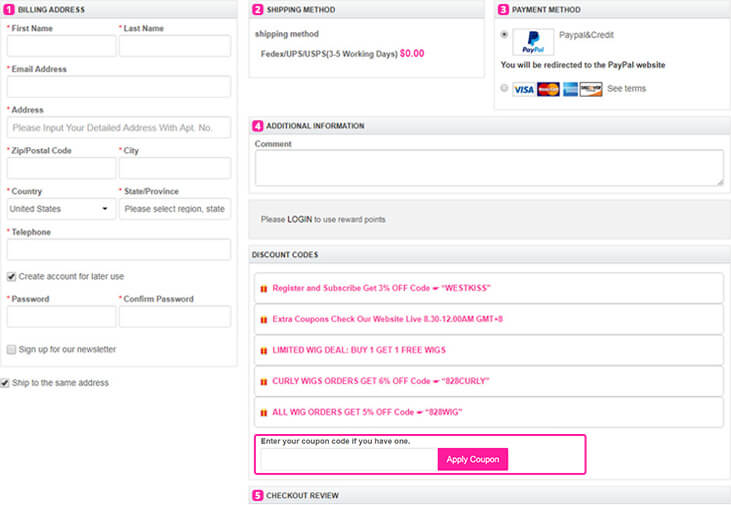This screenshot has width=731, height=505.
Task: Click gift icon beside Curly Wigs offer
Action: pyautogui.click(x=264, y=381)
